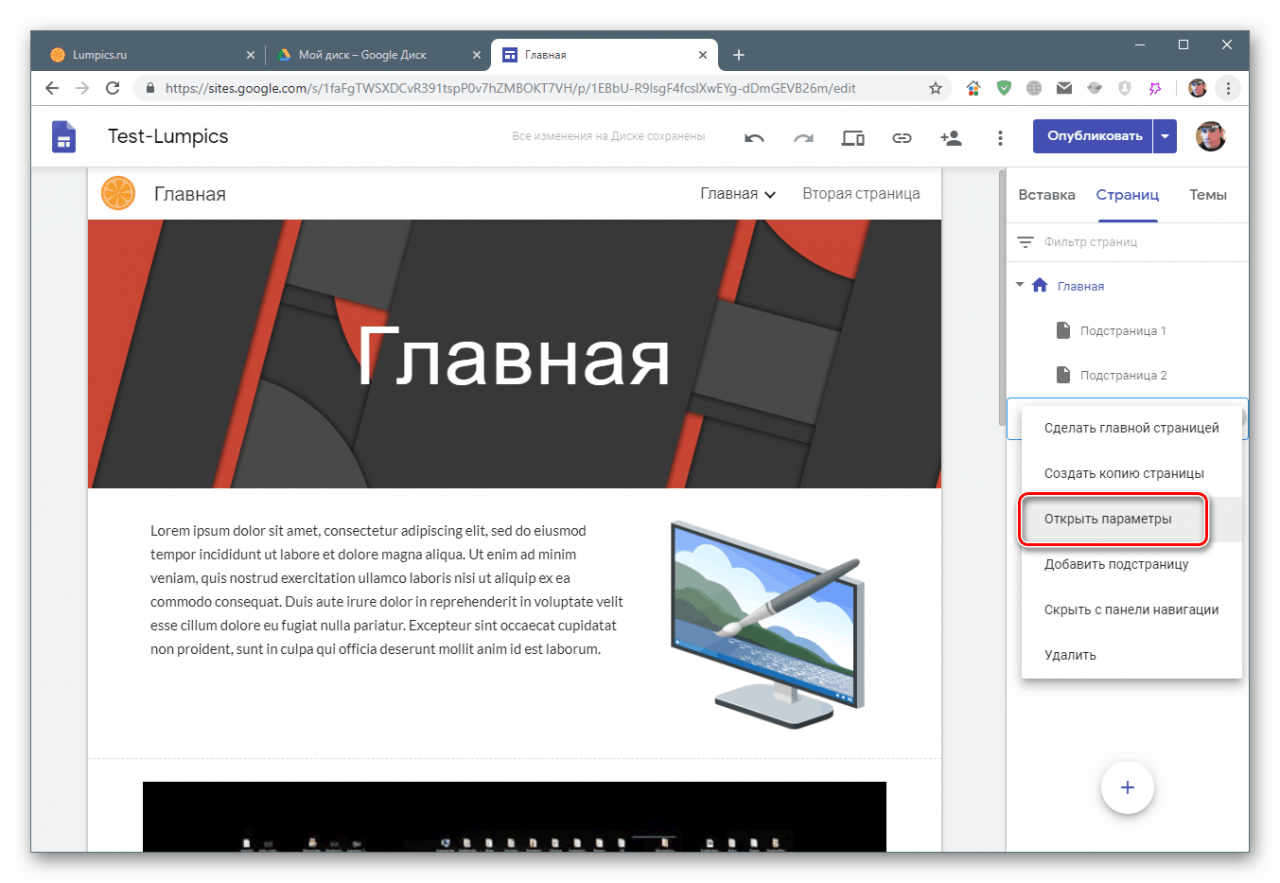Open the Chrome profile avatar
Screen dimensions: 1280x883
click(x=1197, y=88)
